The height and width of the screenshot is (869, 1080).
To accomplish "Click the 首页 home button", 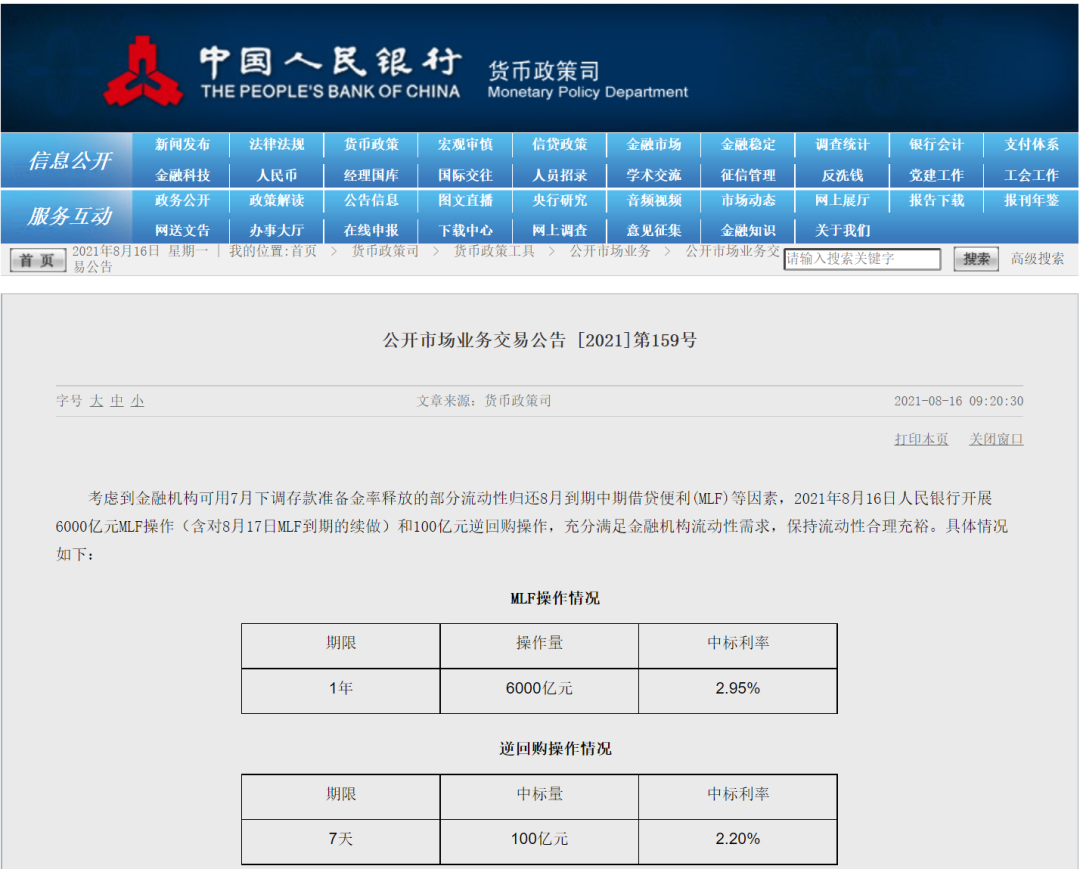I will point(37,260).
